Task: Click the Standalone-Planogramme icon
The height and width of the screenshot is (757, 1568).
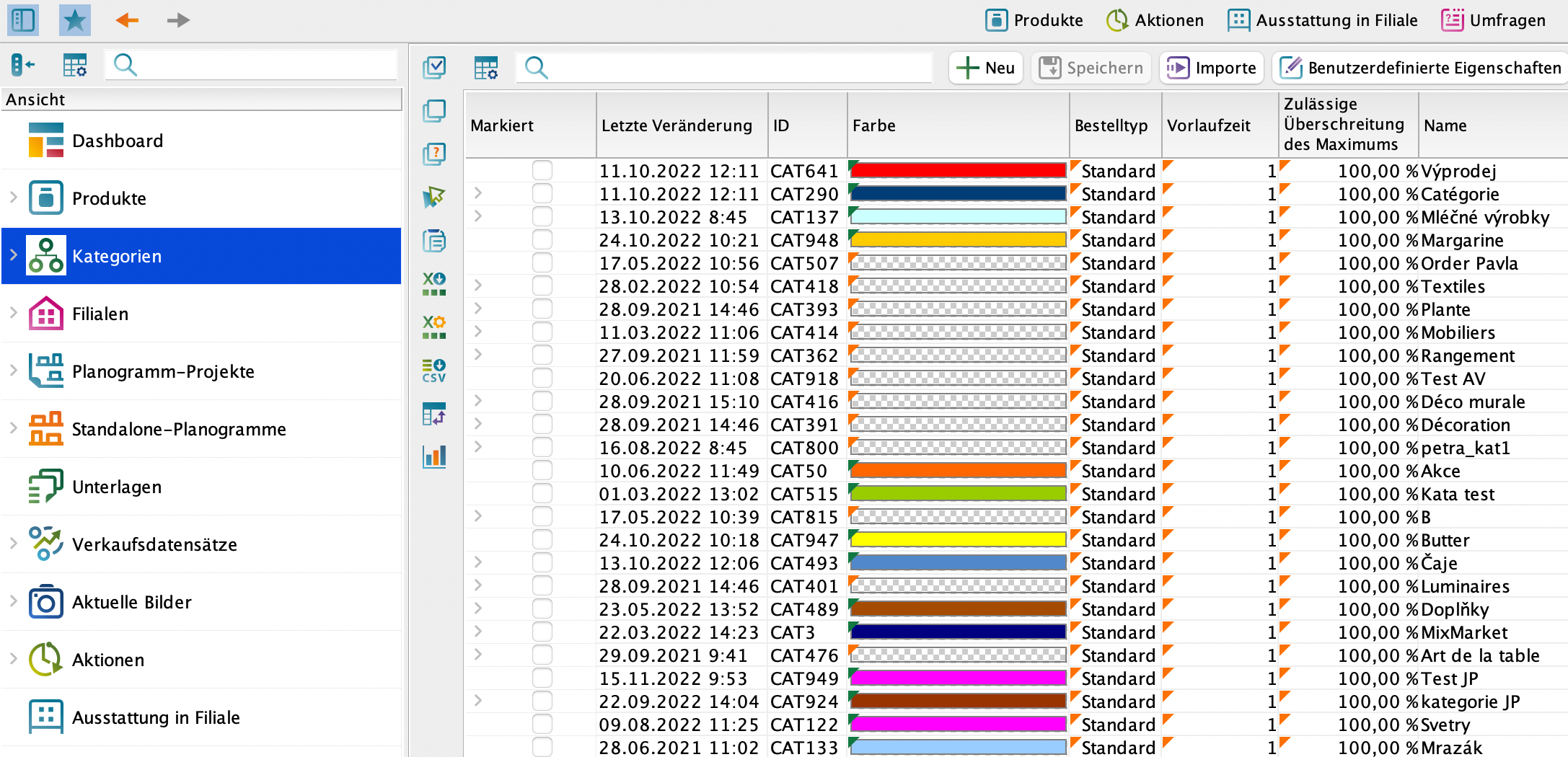Action: 46,428
